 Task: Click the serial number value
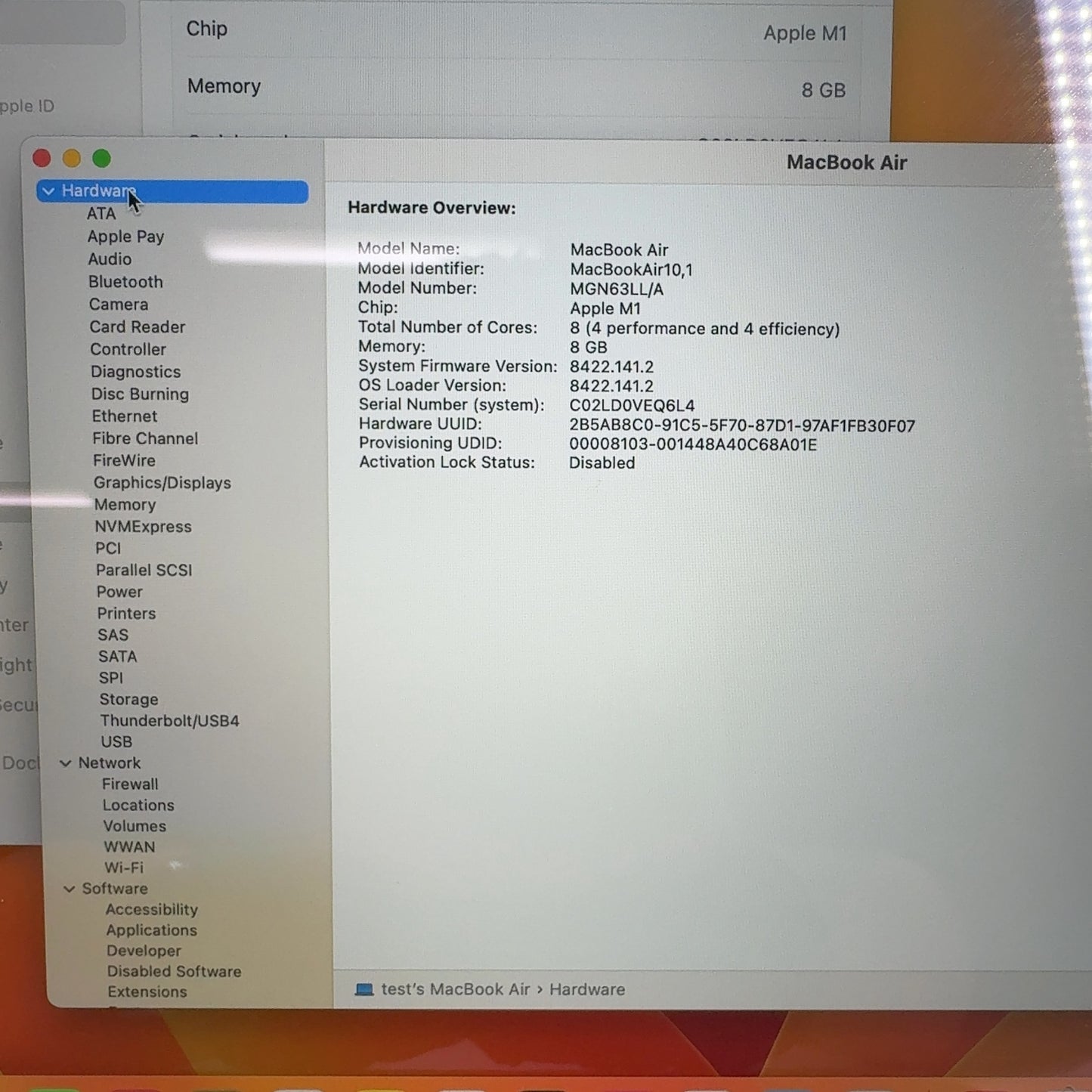point(632,406)
